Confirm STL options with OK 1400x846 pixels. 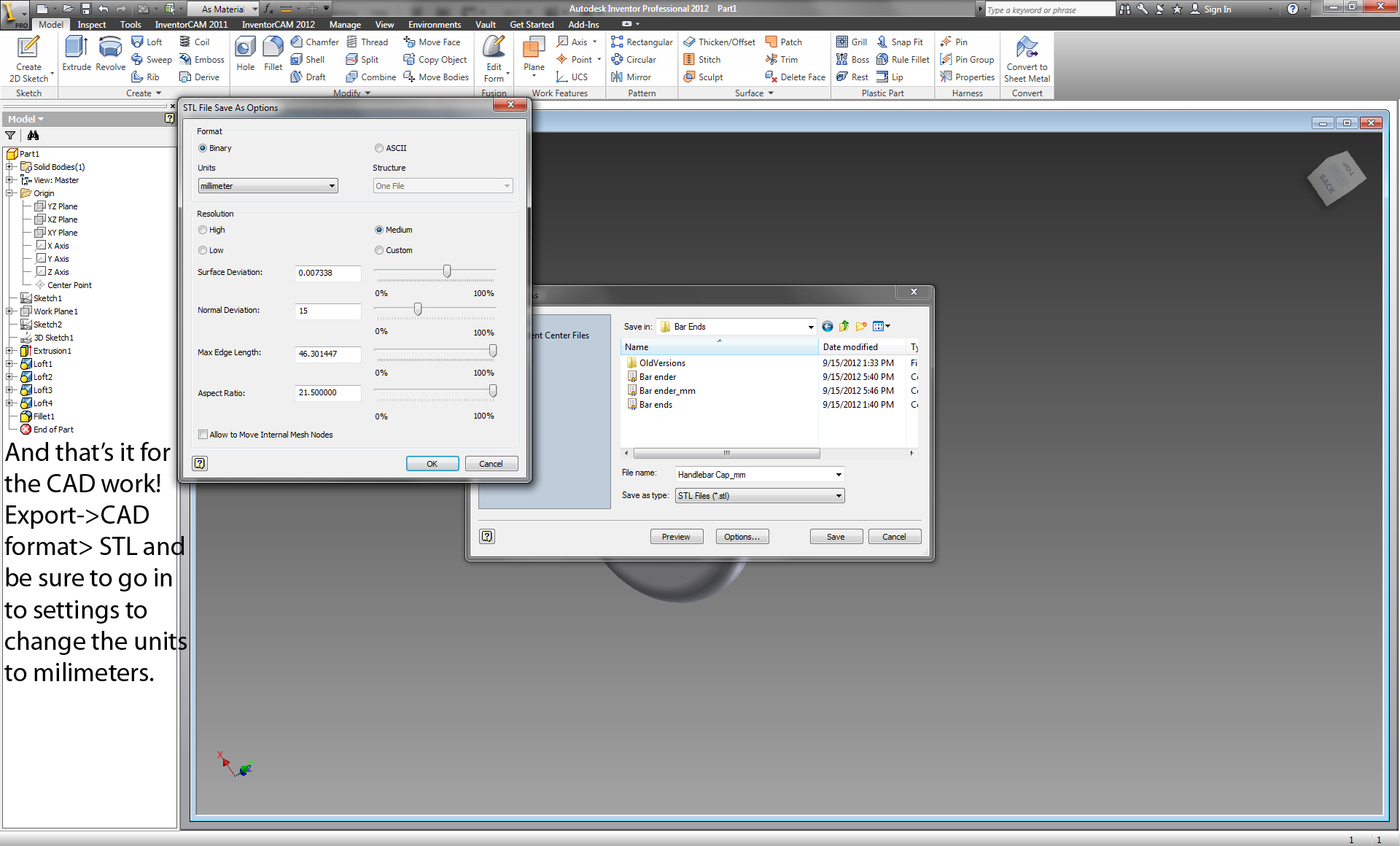pos(432,464)
